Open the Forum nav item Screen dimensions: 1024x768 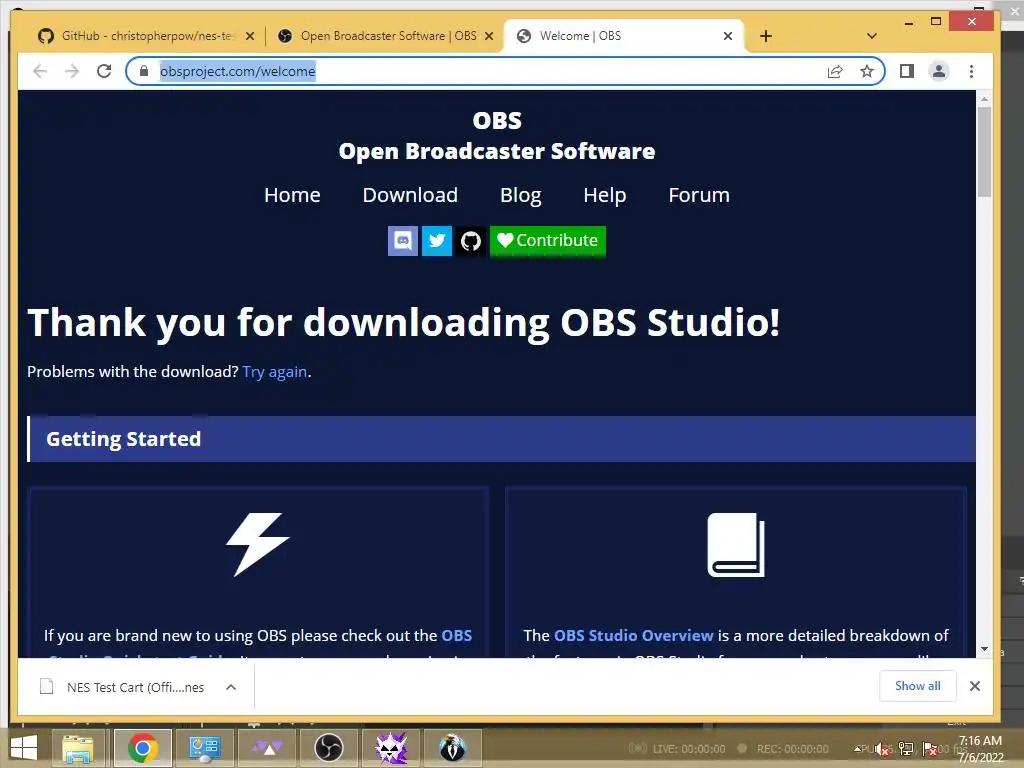click(699, 195)
